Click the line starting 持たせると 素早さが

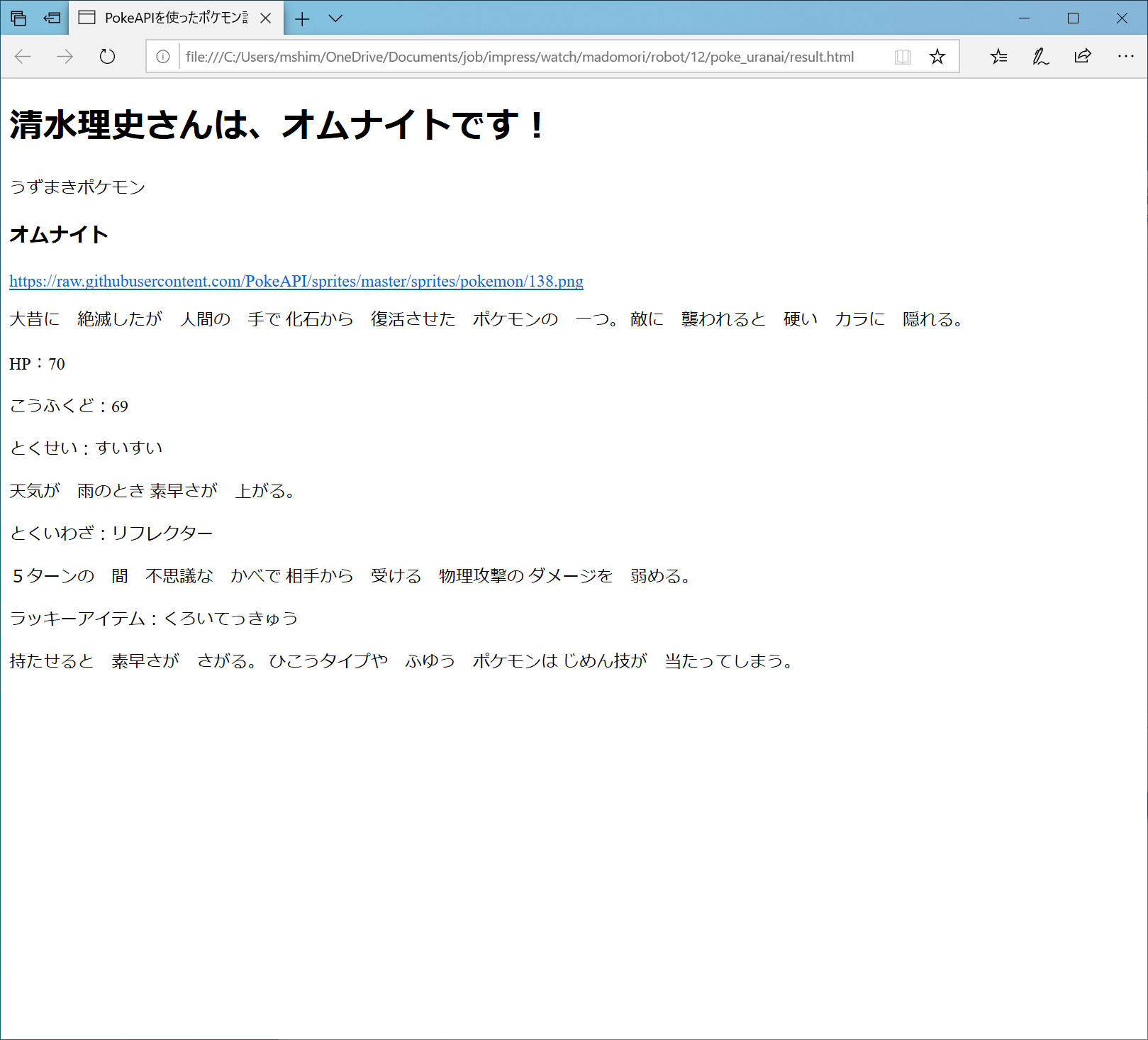[403, 661]
